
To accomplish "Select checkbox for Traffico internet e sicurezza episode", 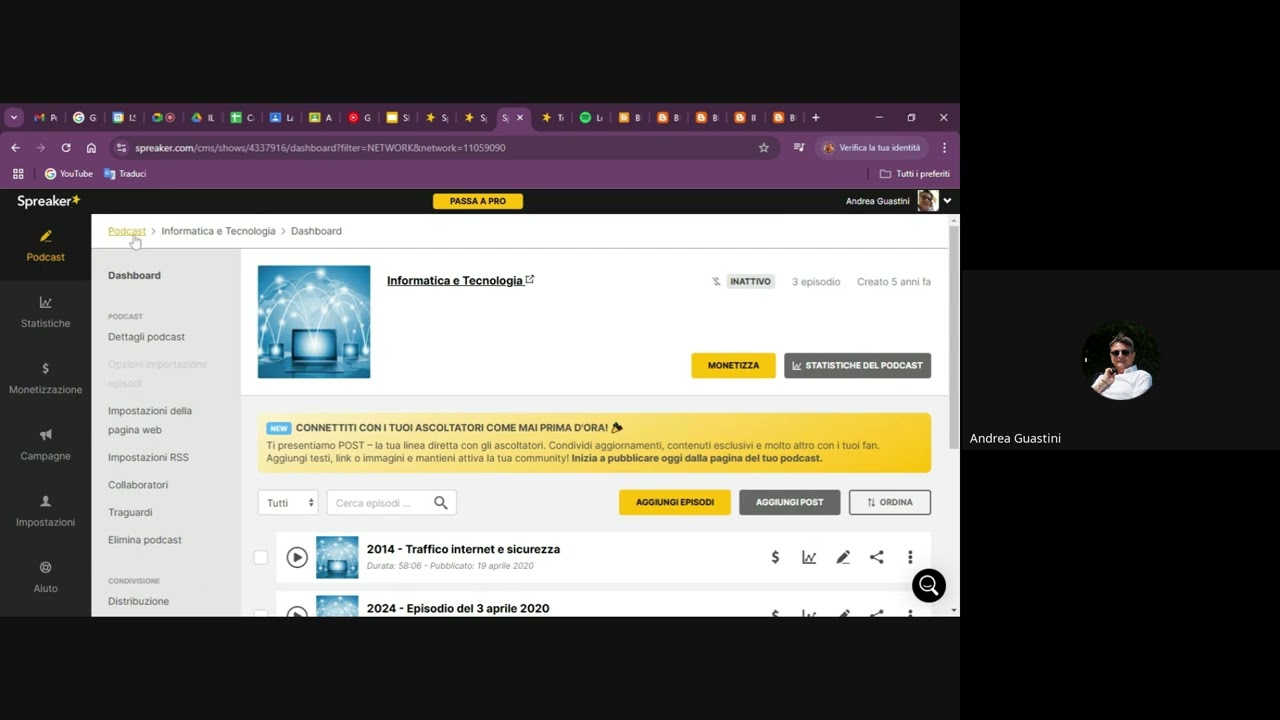I will [x=261, y=557].
